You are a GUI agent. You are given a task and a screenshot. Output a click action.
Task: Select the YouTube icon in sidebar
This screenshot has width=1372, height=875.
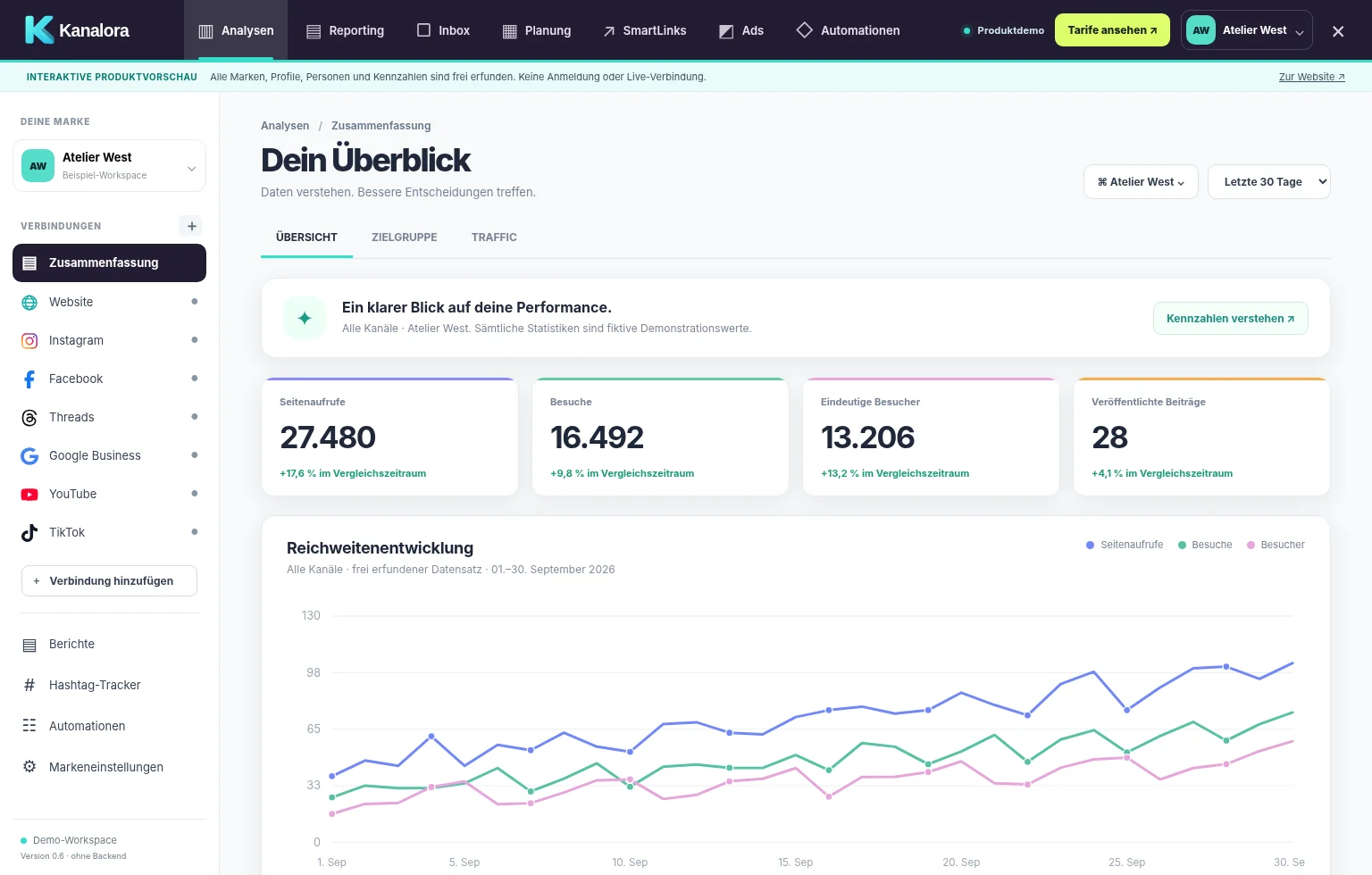tap(29, 495)
